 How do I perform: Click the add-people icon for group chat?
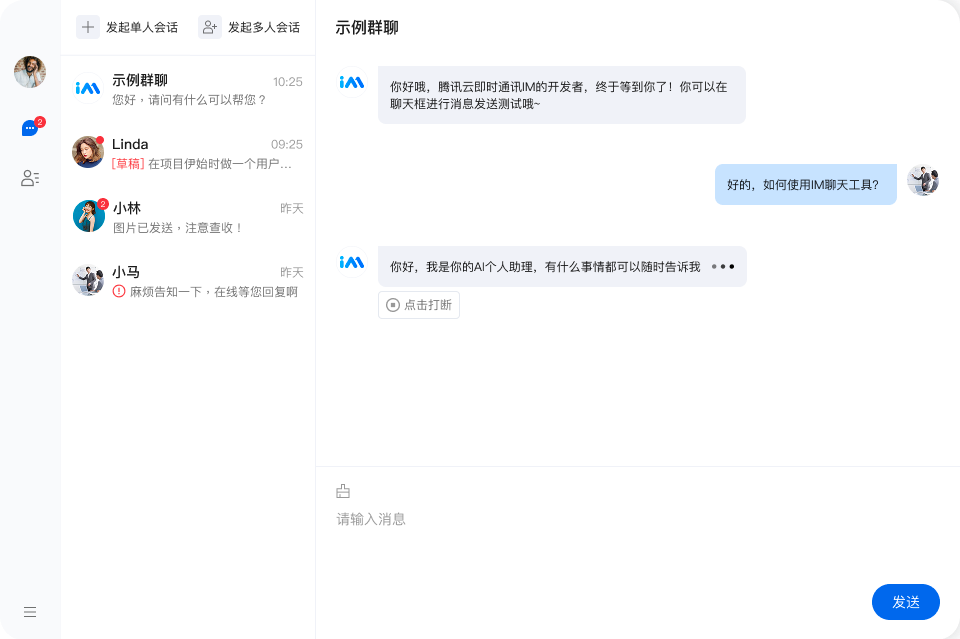coord(209,27)
